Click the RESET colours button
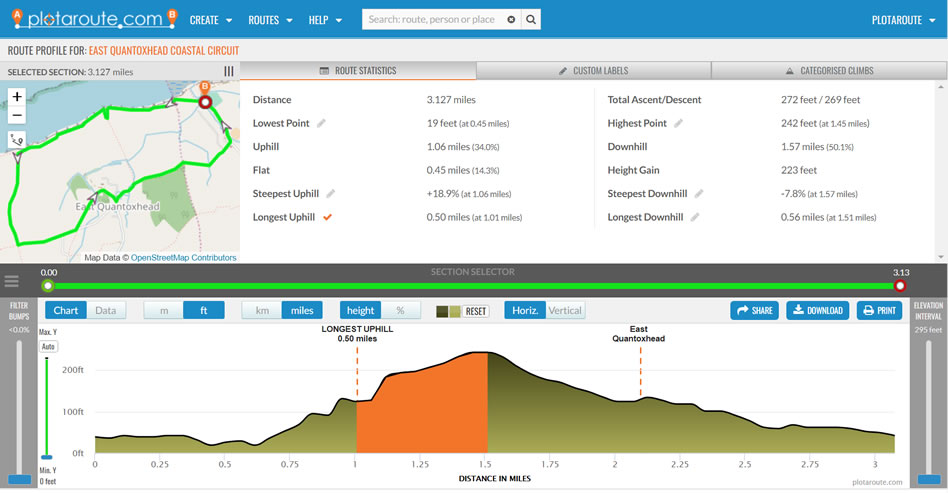This screenshot has width=948, height=493. (x=476, y=312)
